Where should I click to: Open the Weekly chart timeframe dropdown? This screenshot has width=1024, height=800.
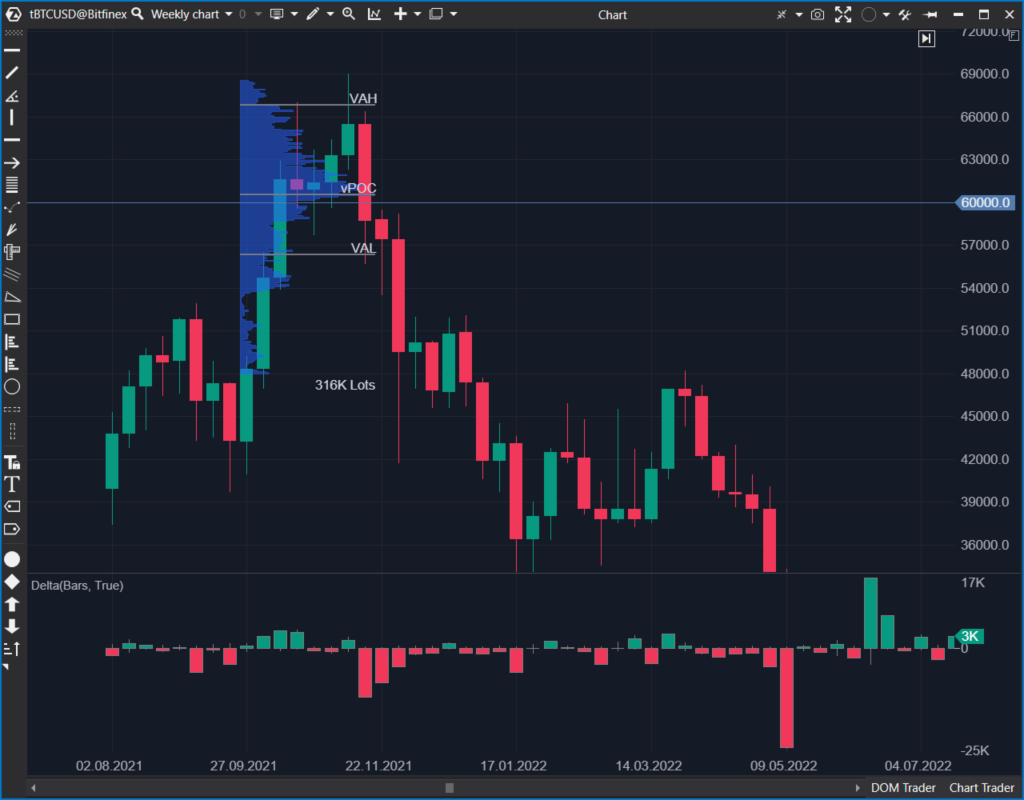point(190,14)
